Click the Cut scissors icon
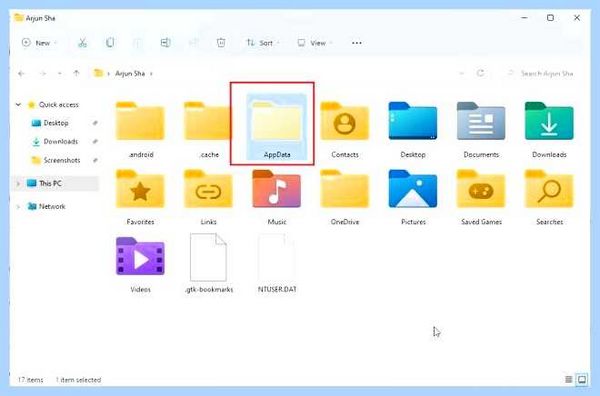Screen dimensions: 600x396 (82, 43)
